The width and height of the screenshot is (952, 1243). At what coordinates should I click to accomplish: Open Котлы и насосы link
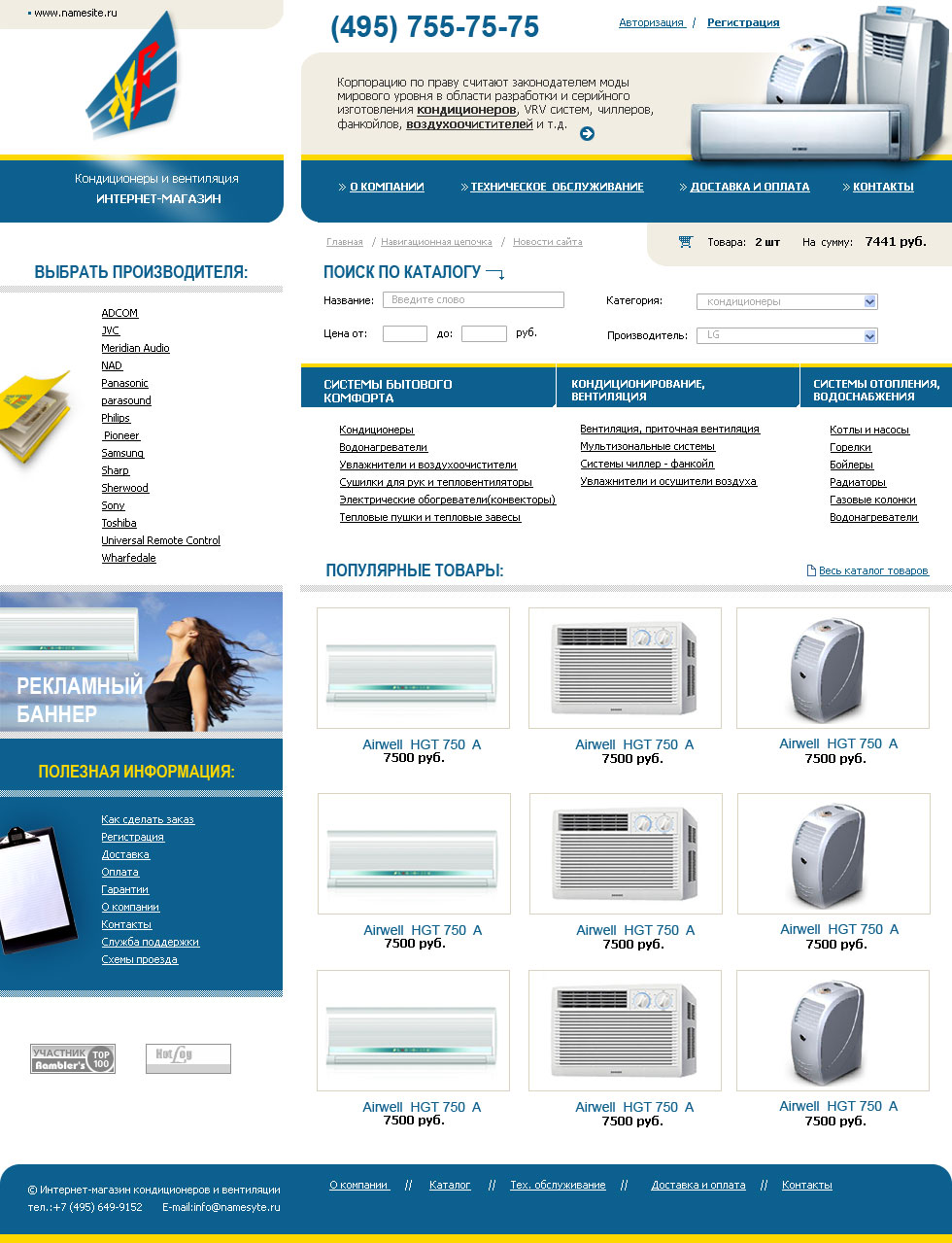click(x=869, y=430)
